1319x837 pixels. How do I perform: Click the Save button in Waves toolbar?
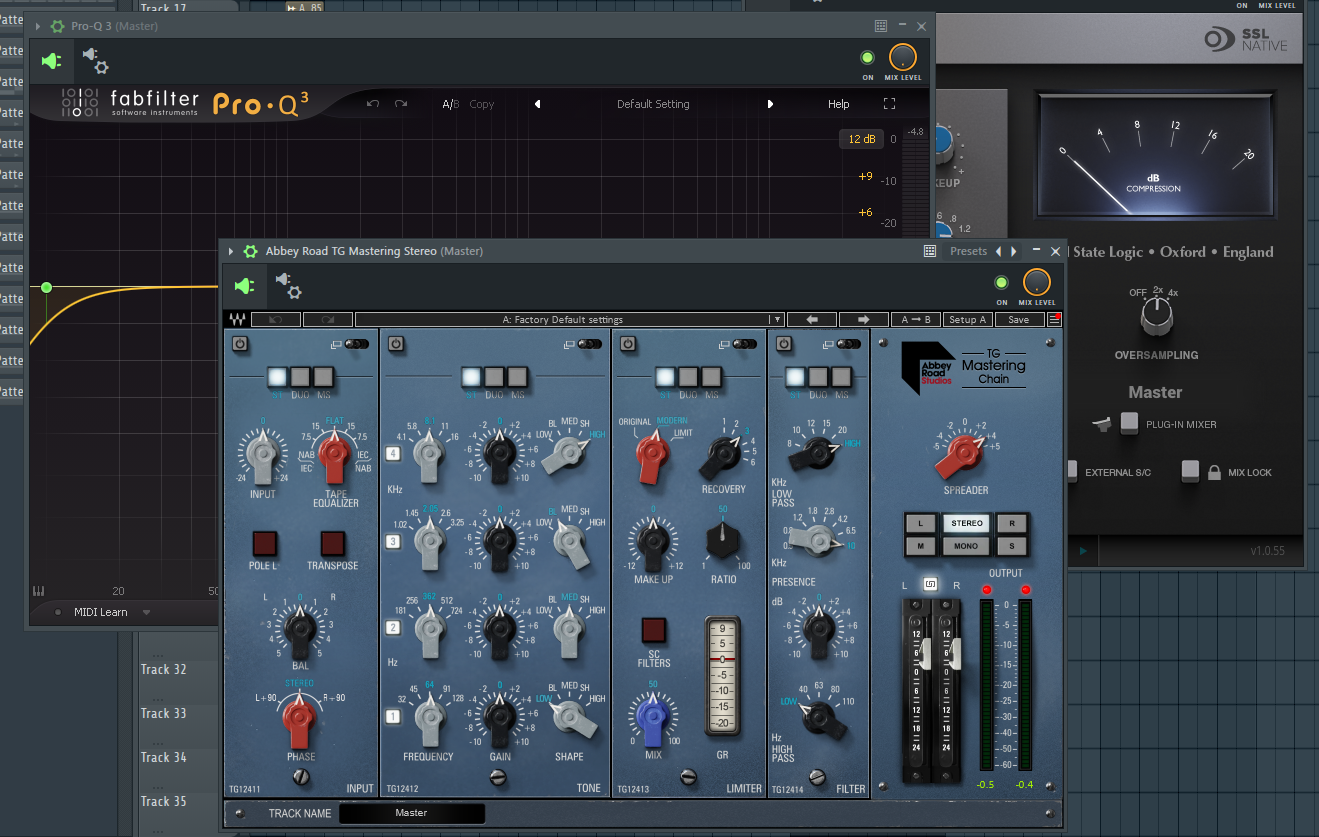coord(1019,320)
